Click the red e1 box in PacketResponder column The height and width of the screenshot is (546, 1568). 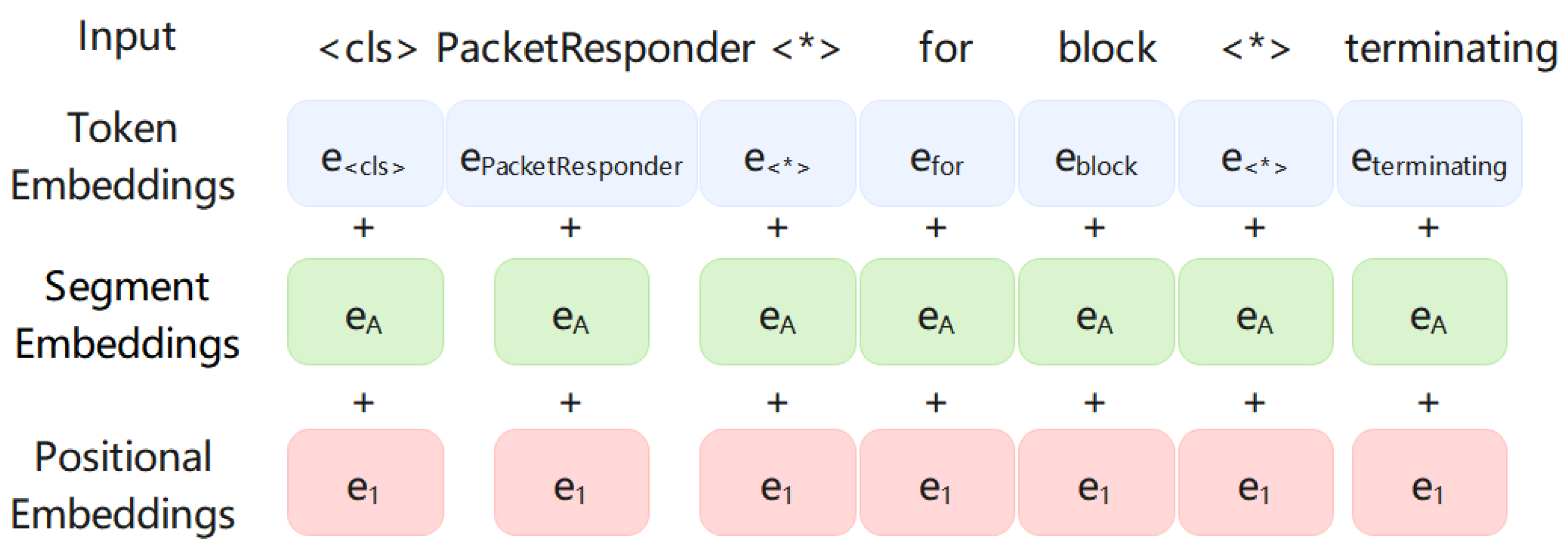pos(571,482)
